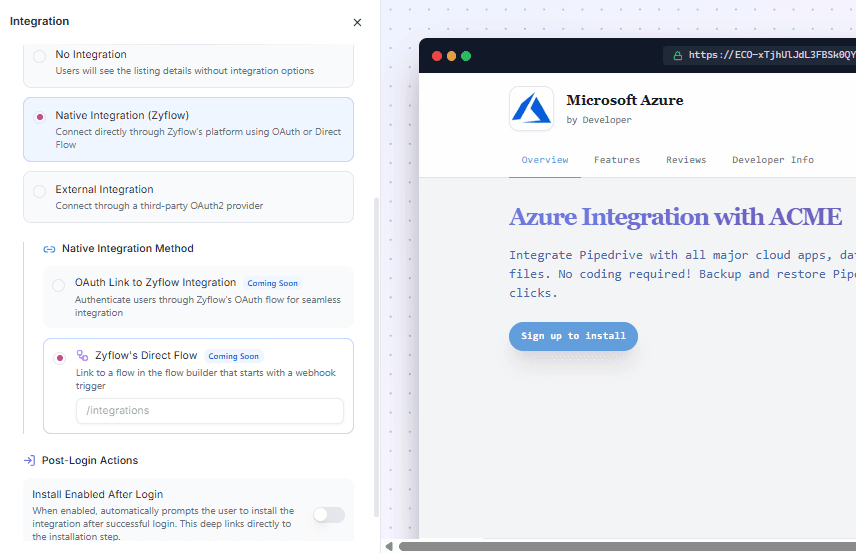Click the Microsoft Azure title text
Viewport: 856px width, 553px height.
625,100
